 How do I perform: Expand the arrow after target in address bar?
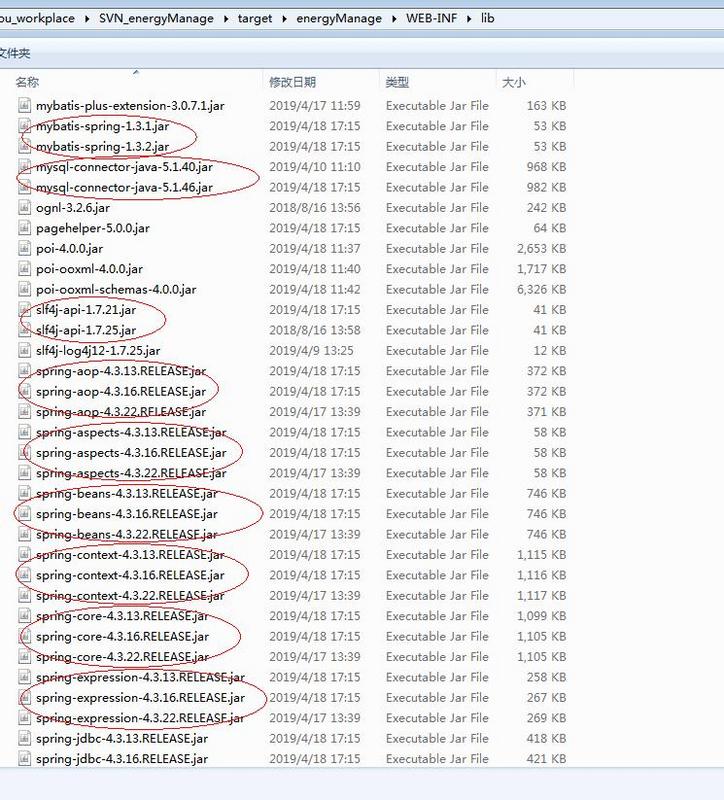pos(284,19)
